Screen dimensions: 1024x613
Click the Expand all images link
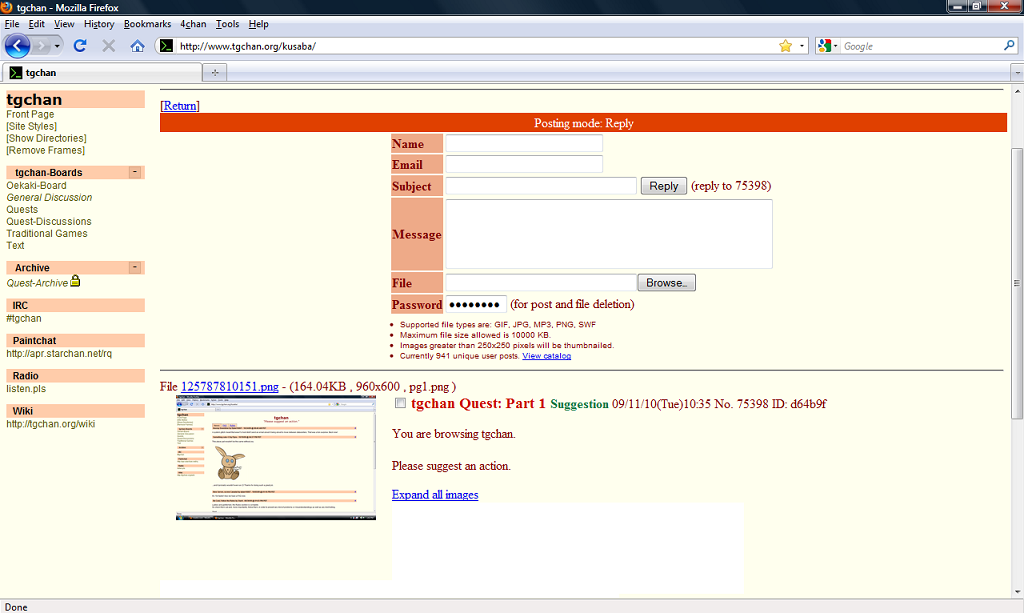tap(435, 495)
